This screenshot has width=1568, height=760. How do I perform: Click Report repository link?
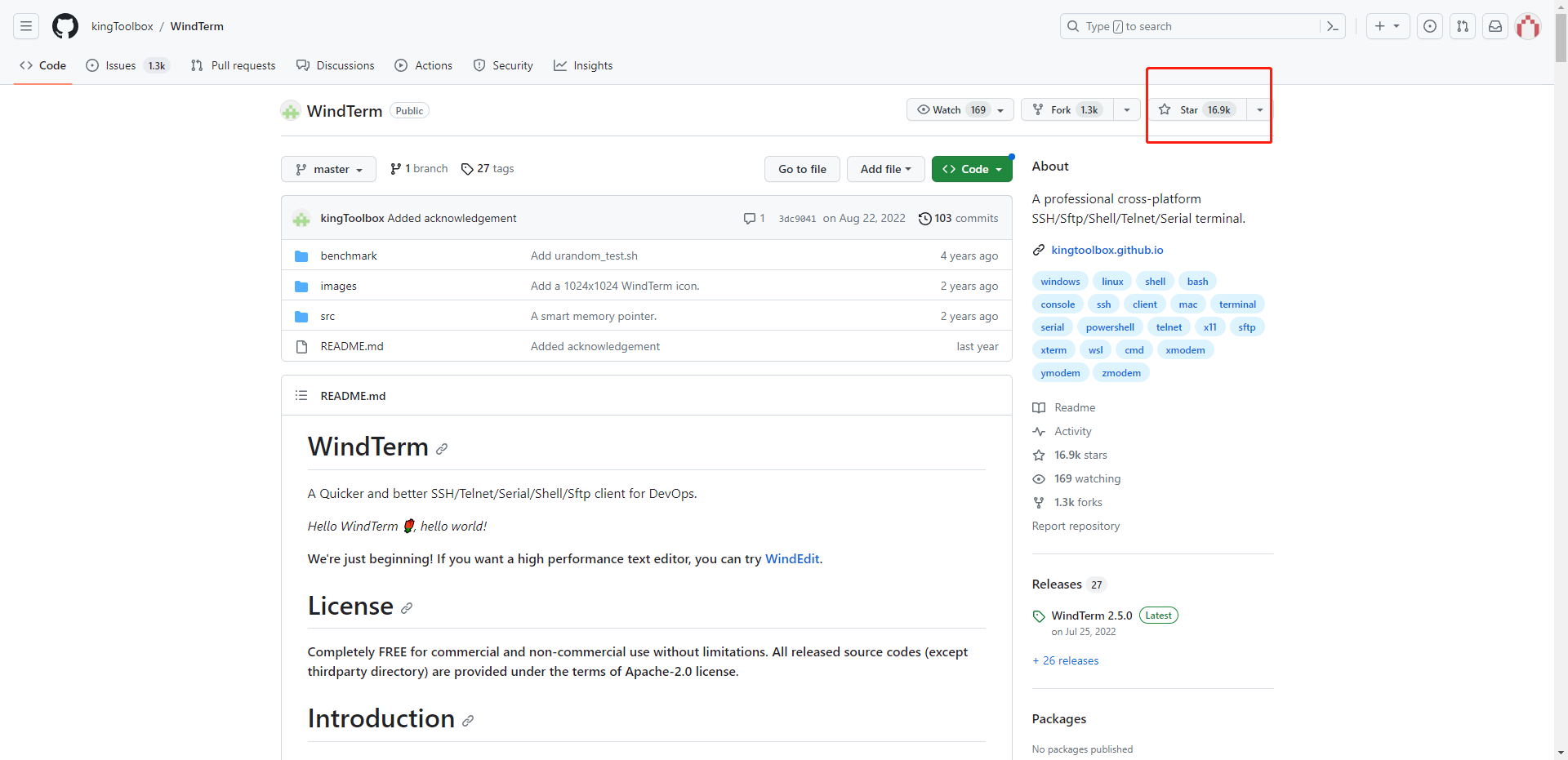[1076, 526]
